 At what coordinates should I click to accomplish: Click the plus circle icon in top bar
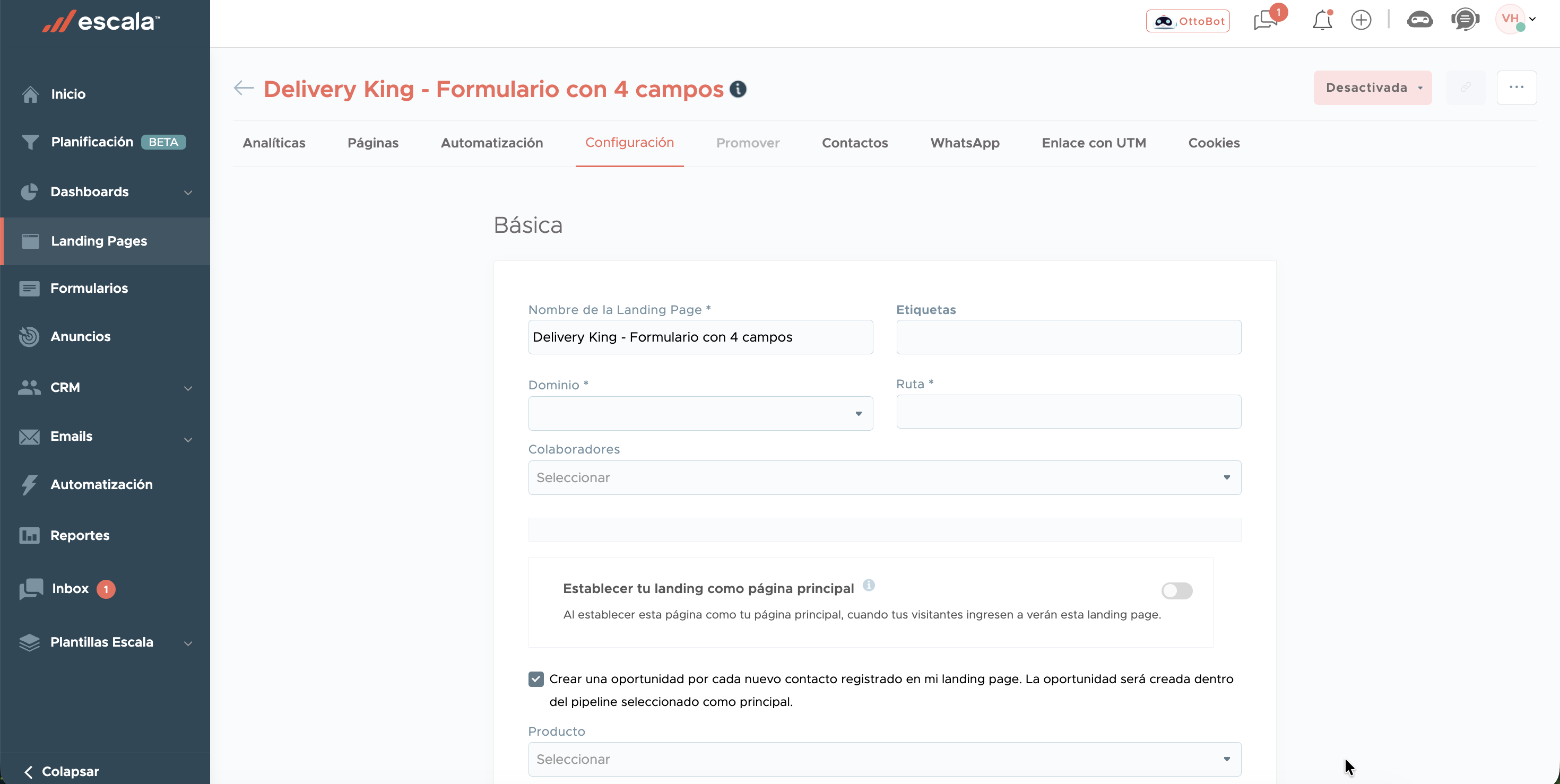(x=1361, y=21)
